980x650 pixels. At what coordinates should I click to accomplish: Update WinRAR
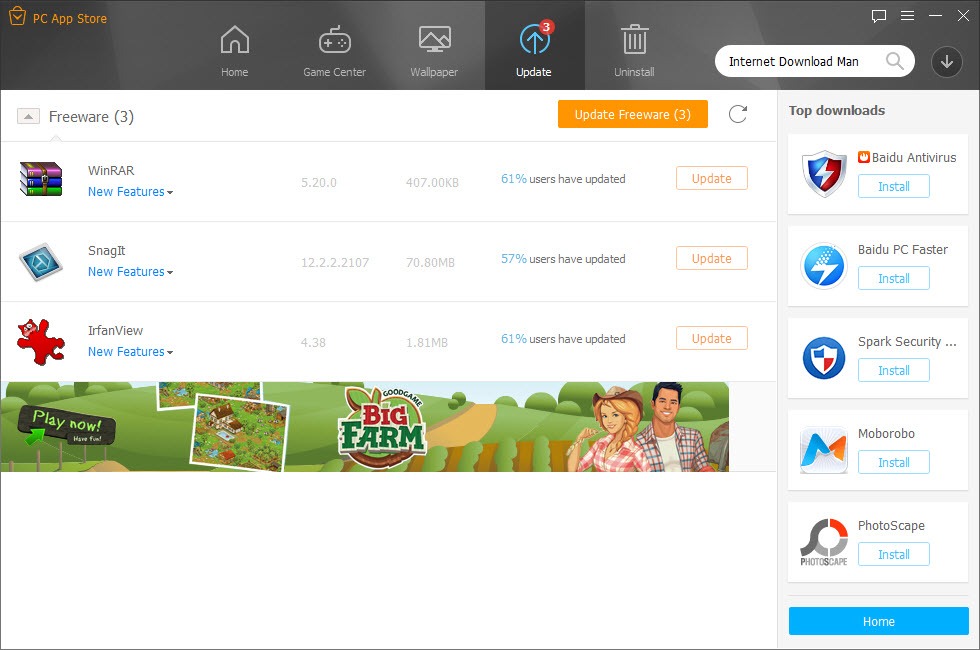point(711,178)
